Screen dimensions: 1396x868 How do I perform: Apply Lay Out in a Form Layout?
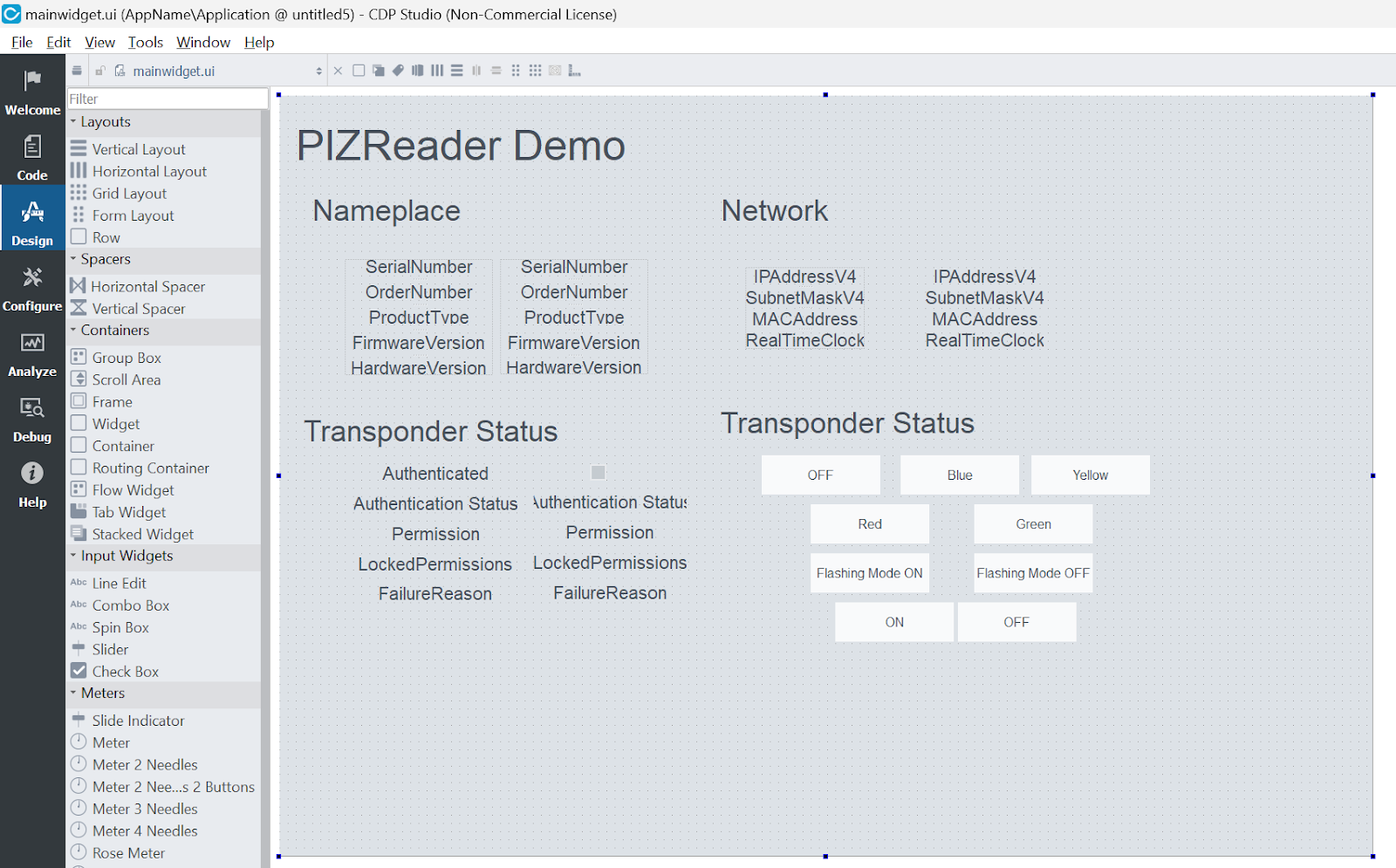tap(516, 71)
